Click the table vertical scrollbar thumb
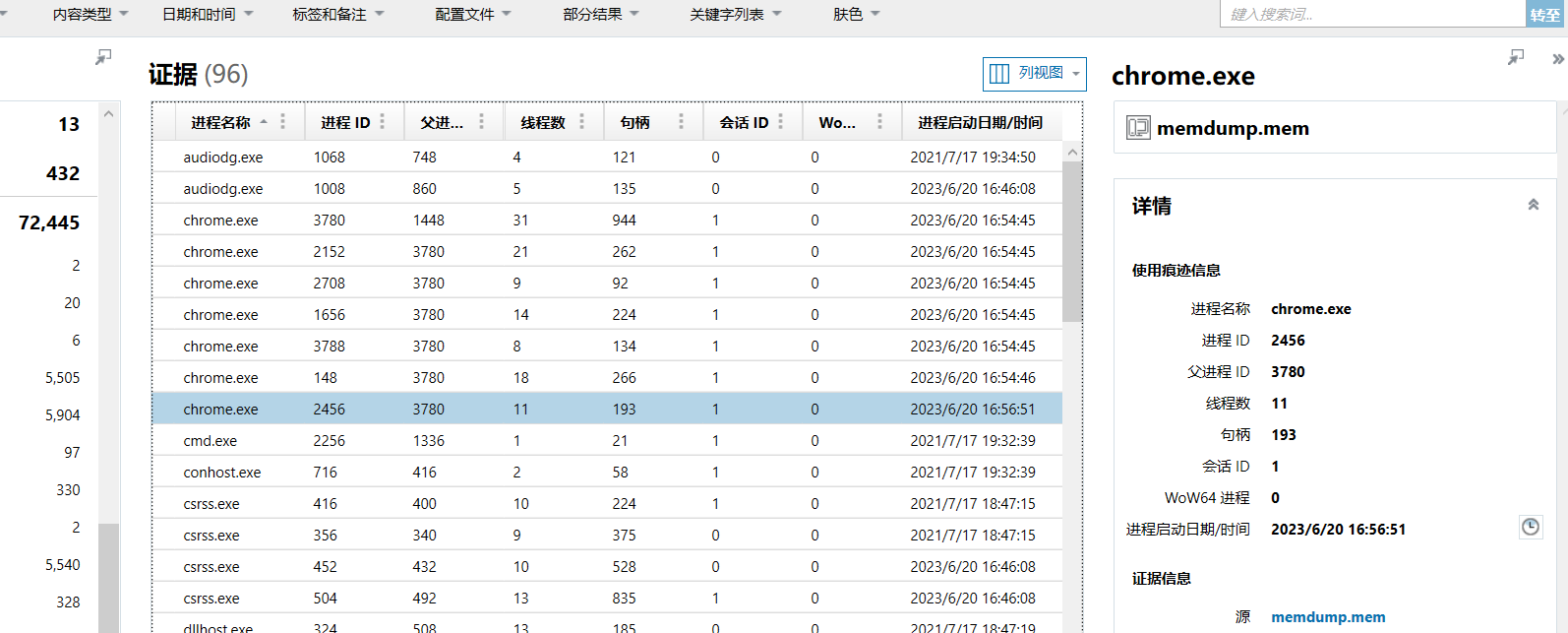 point(1072,242)
